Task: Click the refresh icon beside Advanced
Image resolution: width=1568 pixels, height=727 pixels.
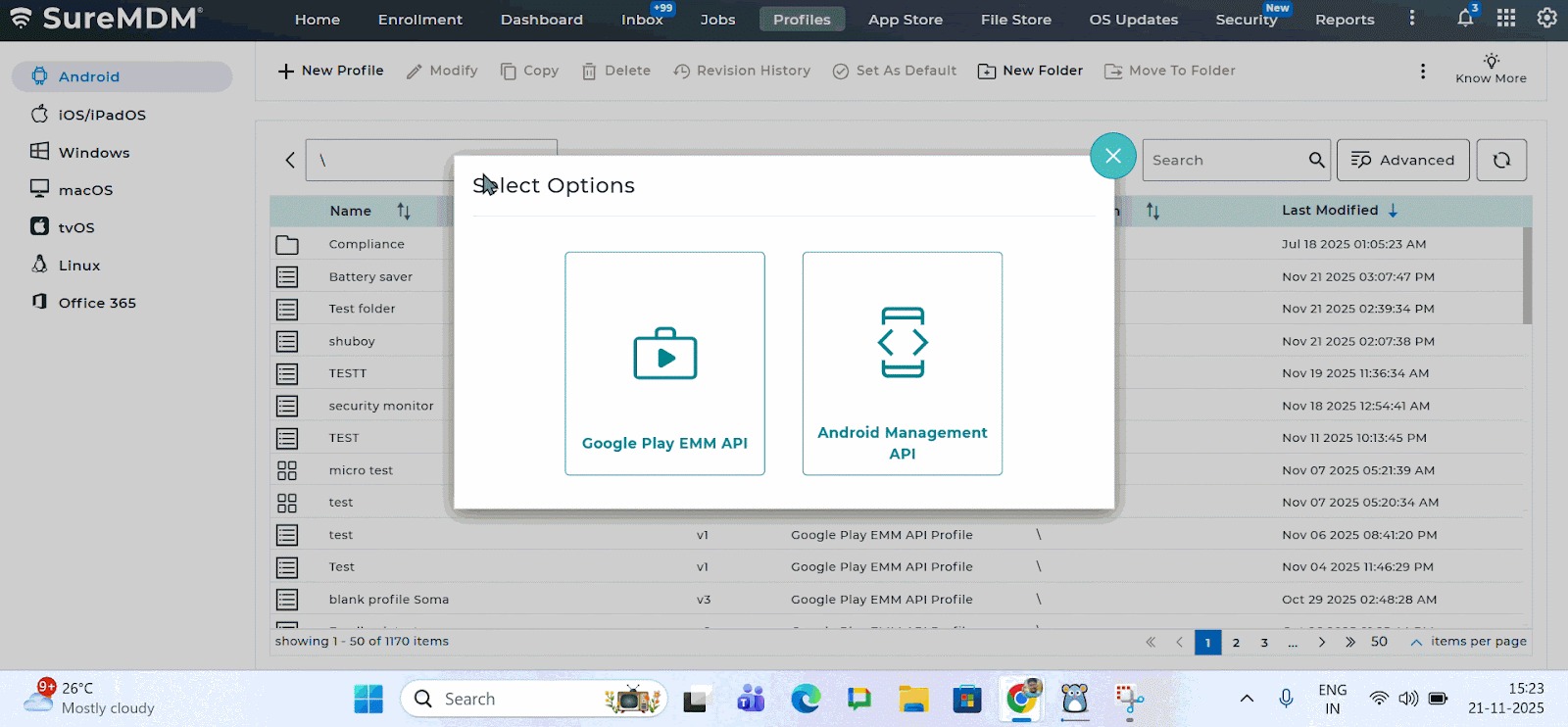Action: (1500, 161)
